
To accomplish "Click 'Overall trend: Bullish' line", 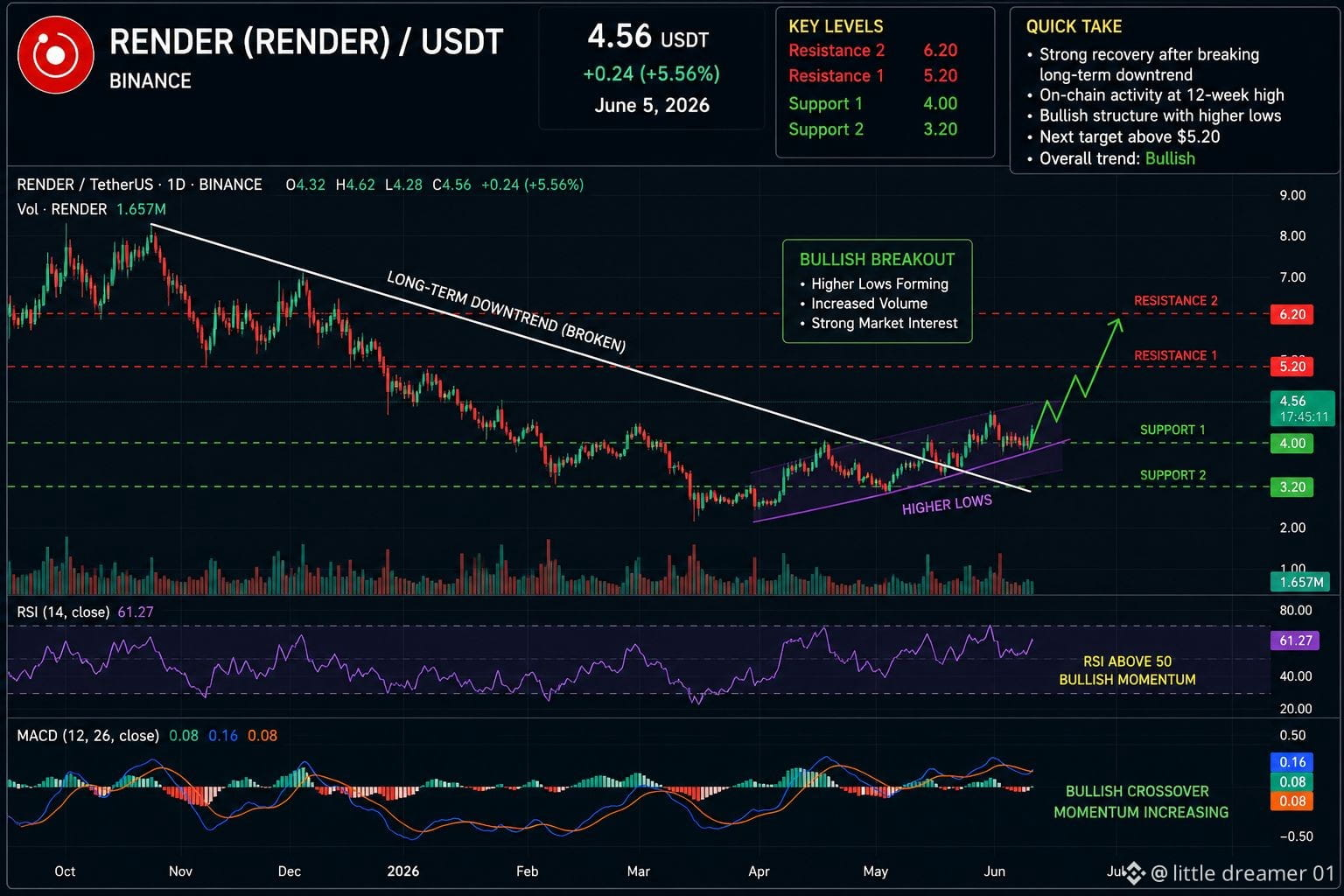I will (x=1110, y=158).
